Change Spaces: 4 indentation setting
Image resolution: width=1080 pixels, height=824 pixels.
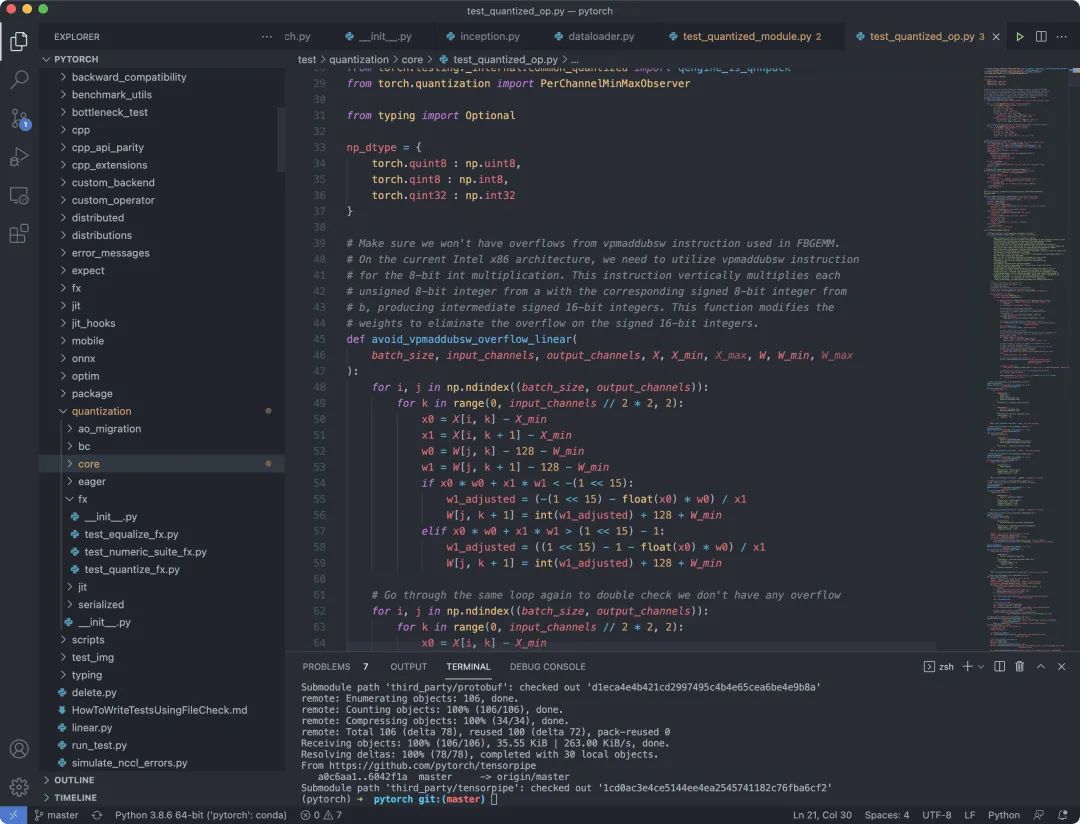click(x=886, y=815)
